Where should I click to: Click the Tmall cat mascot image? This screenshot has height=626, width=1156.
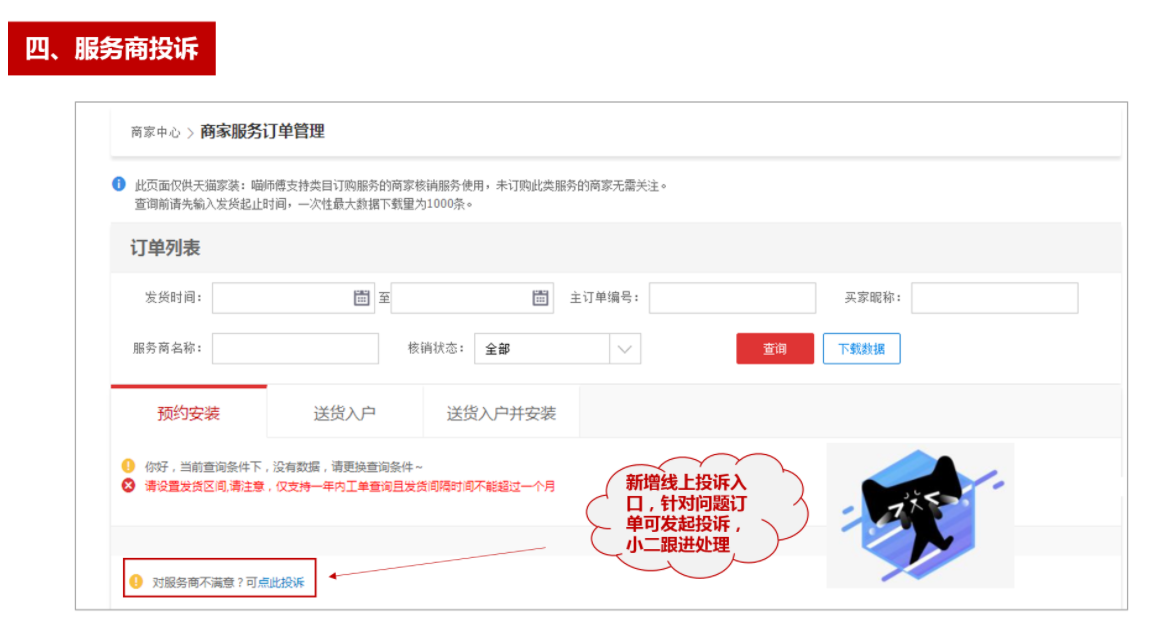[920, 515]
